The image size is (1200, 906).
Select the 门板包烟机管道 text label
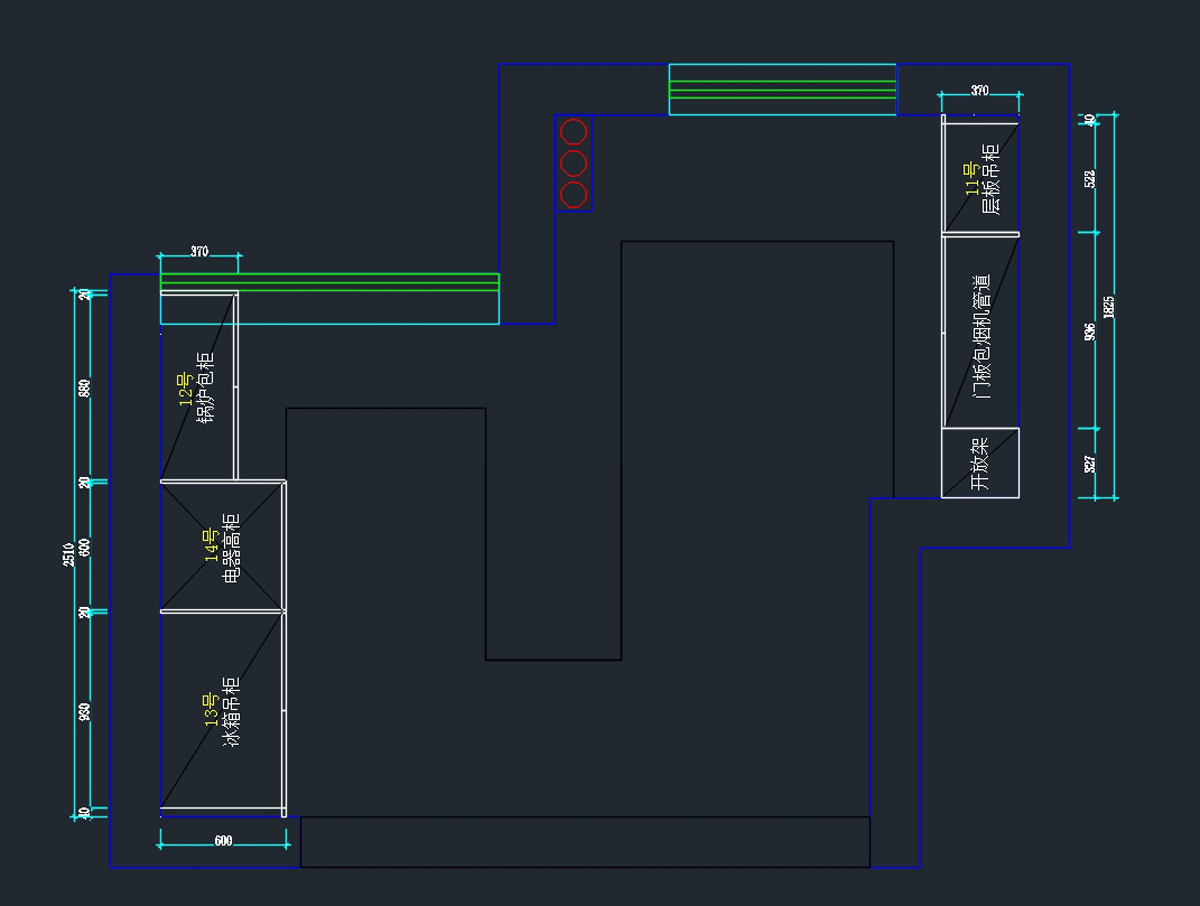pos(982,336)
